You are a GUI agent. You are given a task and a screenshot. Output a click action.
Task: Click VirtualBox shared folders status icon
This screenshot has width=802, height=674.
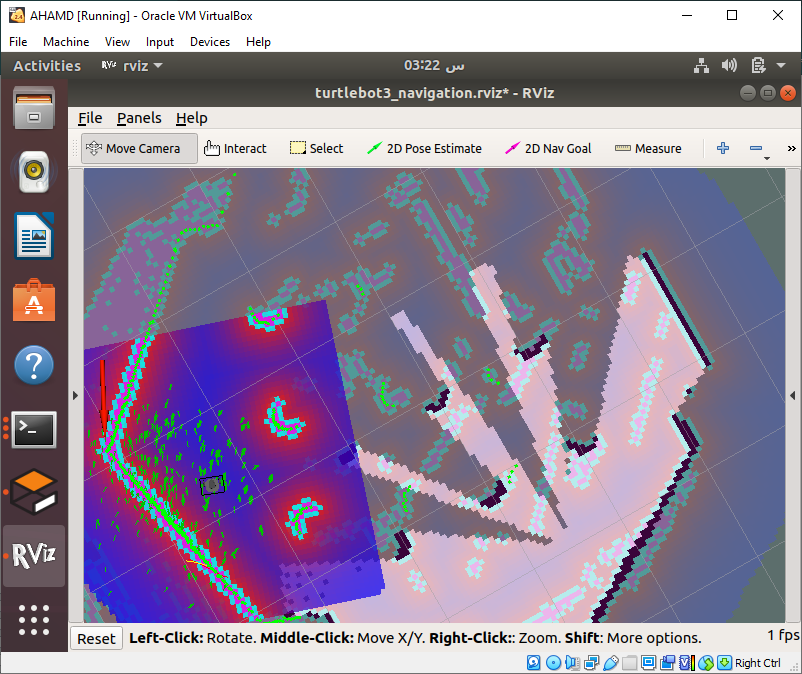(x=630, y=663)
